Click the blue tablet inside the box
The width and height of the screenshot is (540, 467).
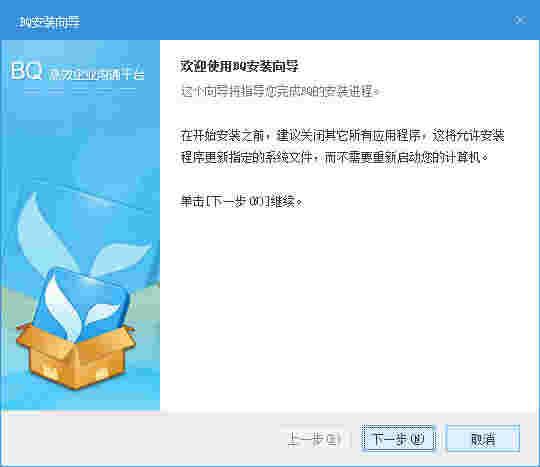pyautogui.click(x=84, y=305)
